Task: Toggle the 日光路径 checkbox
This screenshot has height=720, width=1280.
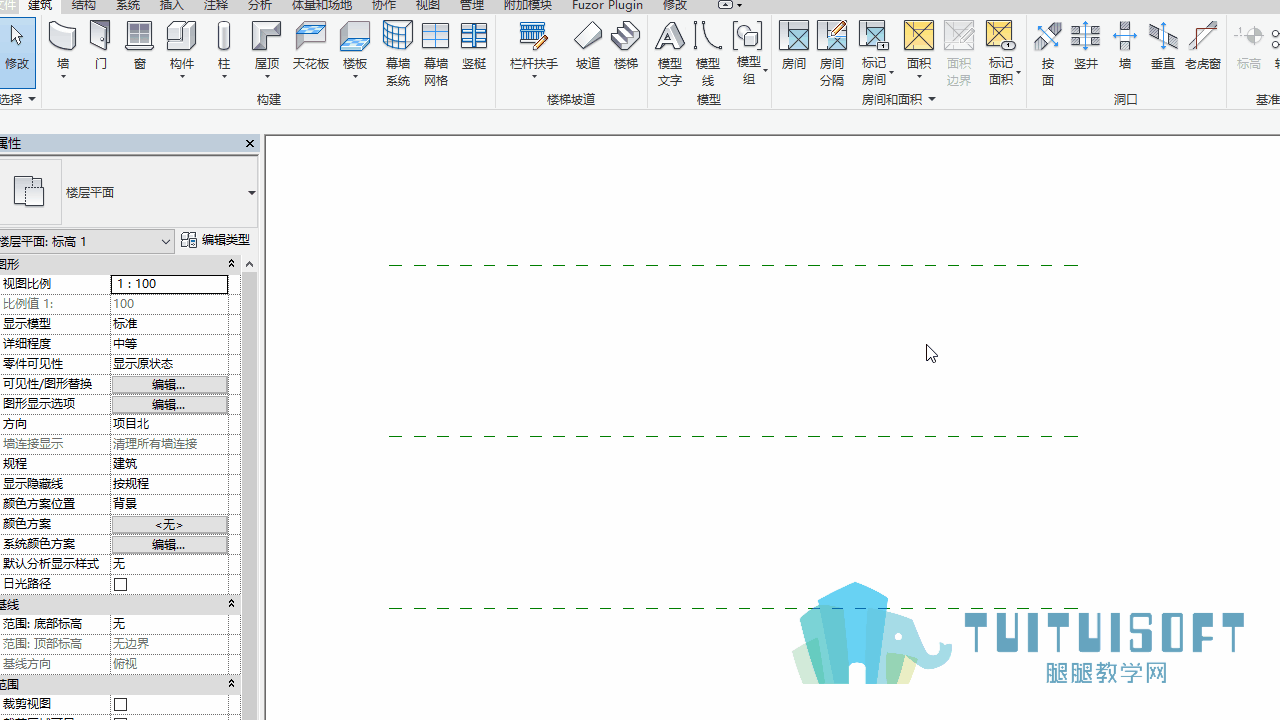Action: click(121, 584)
